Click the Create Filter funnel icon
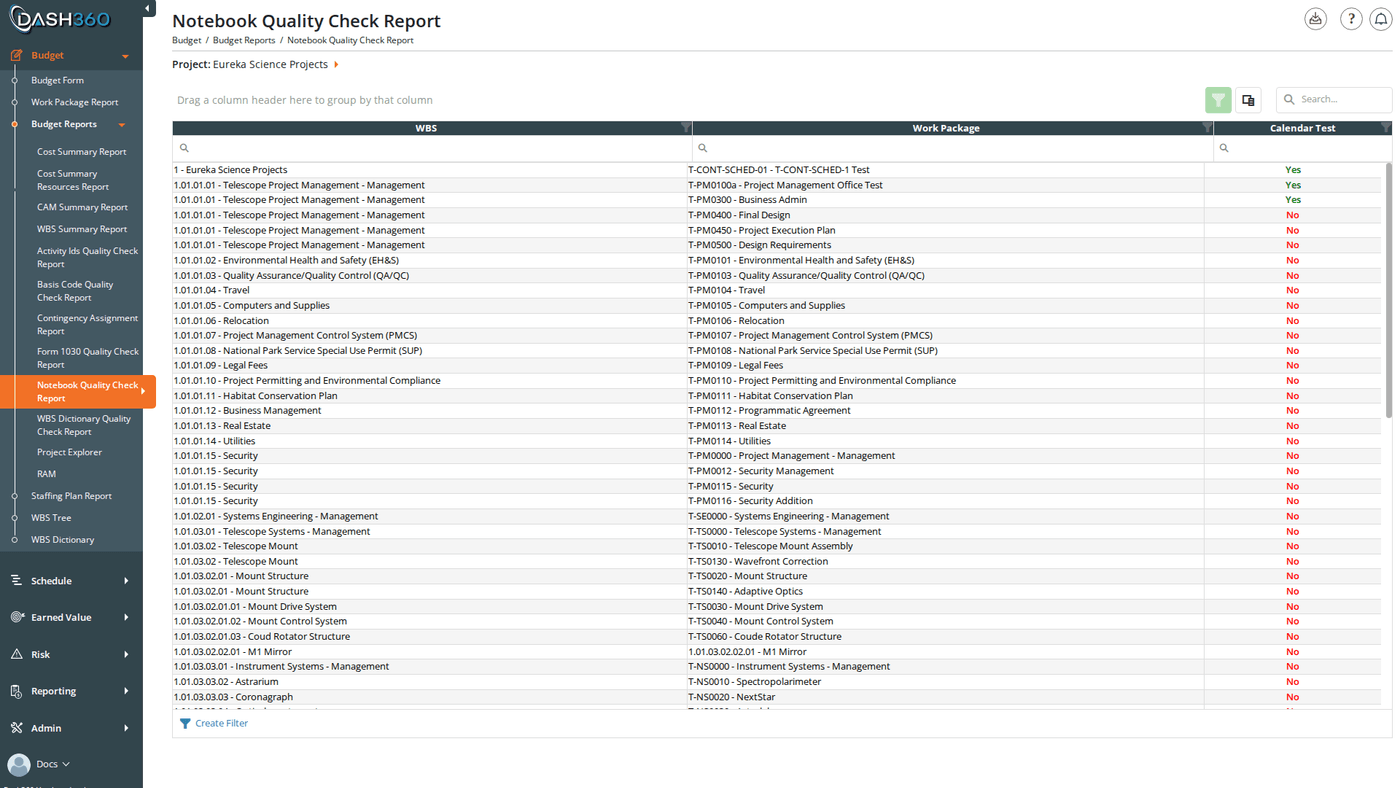This screenshot has width=1400, height=788. (x=185, y=723)
